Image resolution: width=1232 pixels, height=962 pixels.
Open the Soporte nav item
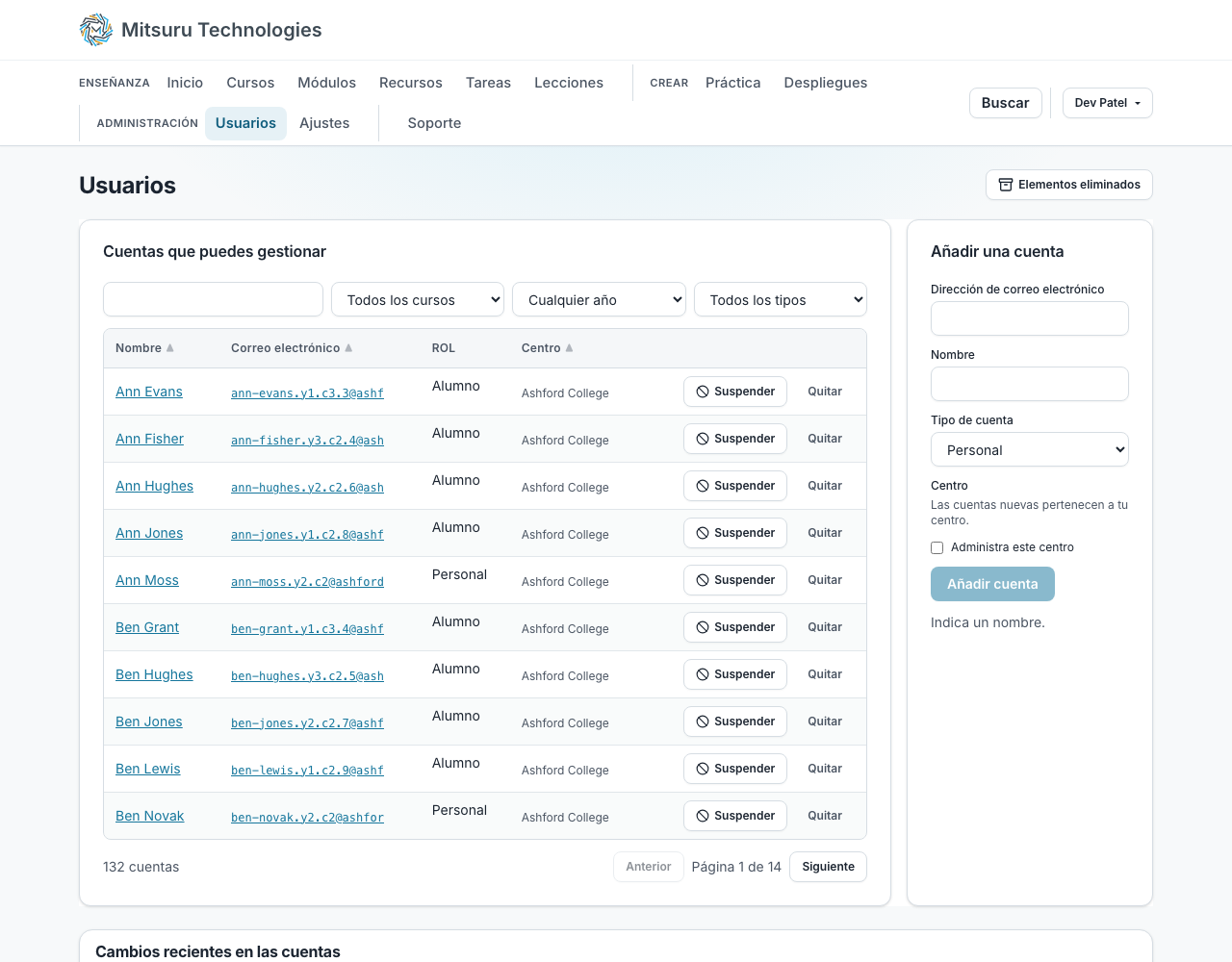434,123
